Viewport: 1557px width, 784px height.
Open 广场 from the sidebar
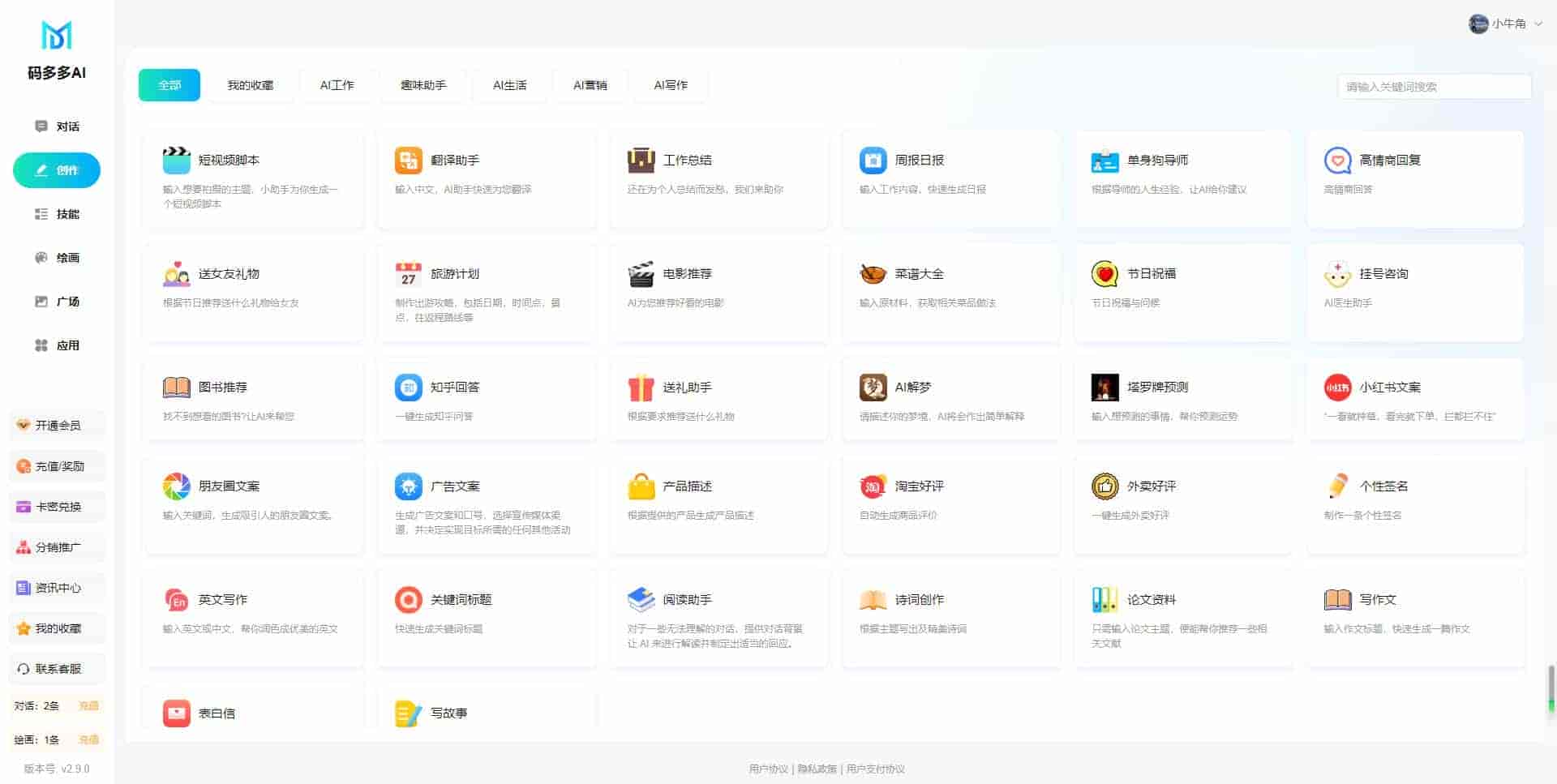point(57,302)
